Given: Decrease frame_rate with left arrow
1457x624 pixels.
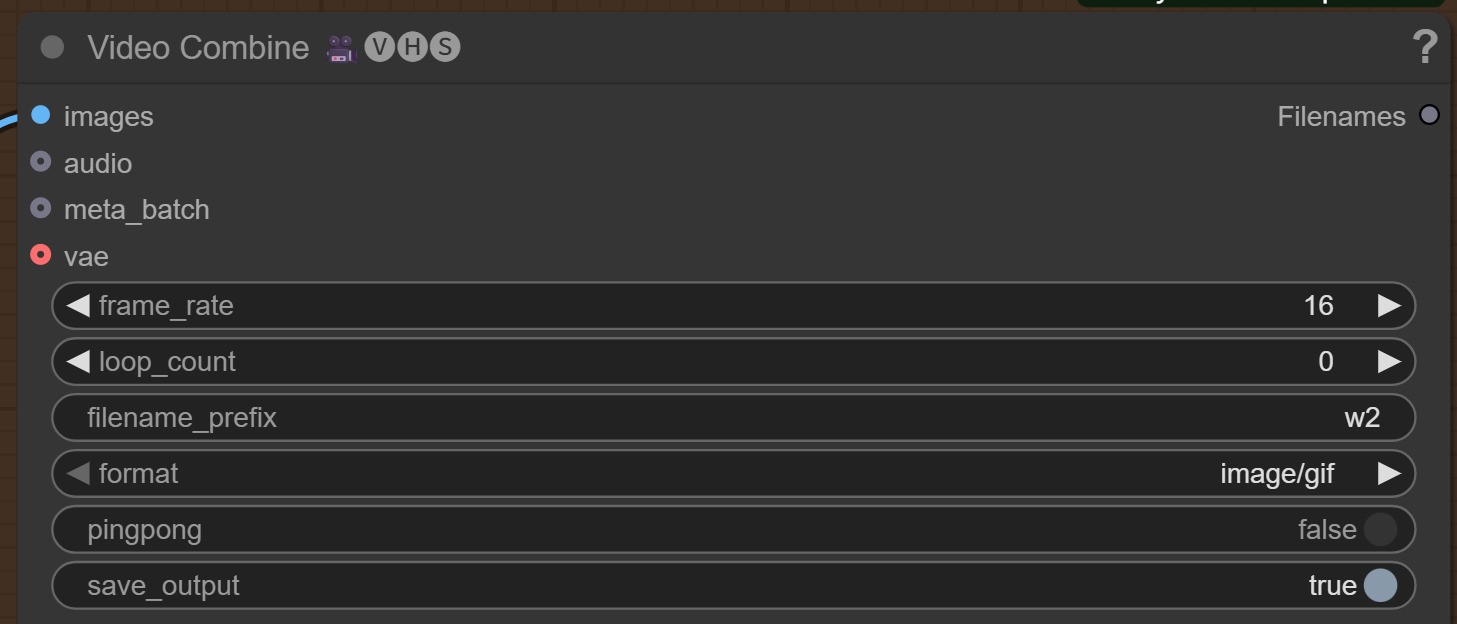Looking at the screenshot, I should point(78,305).
